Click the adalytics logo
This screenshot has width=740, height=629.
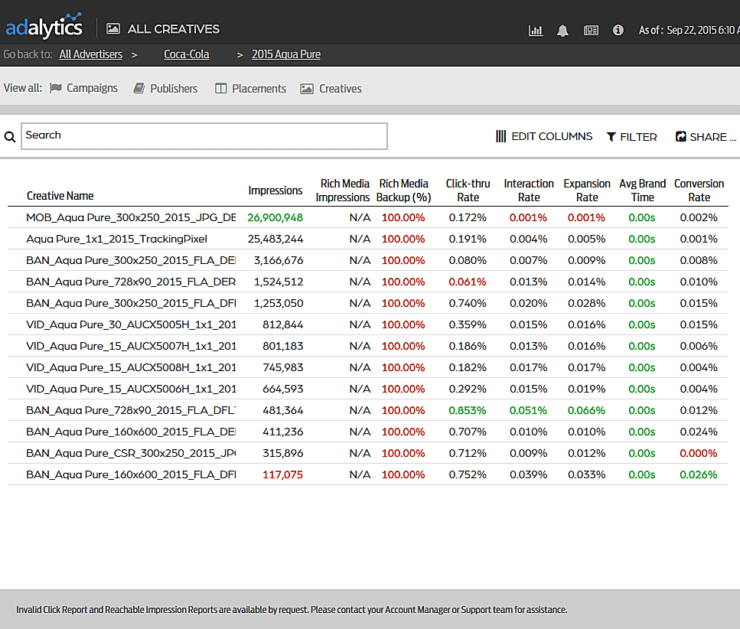coord(43,27)
